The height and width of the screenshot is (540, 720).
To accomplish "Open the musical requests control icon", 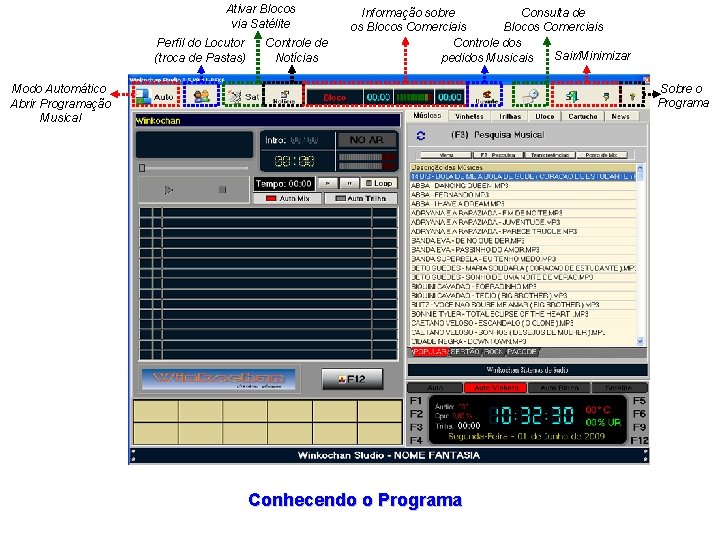I will point(485,96).
